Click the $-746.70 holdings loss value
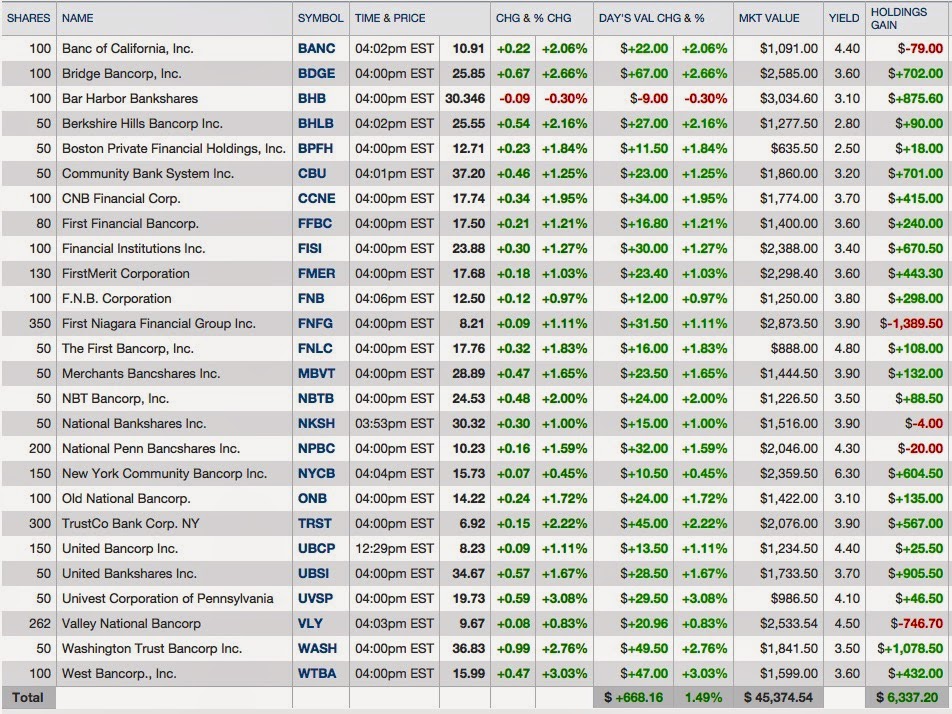 point(917,623)
